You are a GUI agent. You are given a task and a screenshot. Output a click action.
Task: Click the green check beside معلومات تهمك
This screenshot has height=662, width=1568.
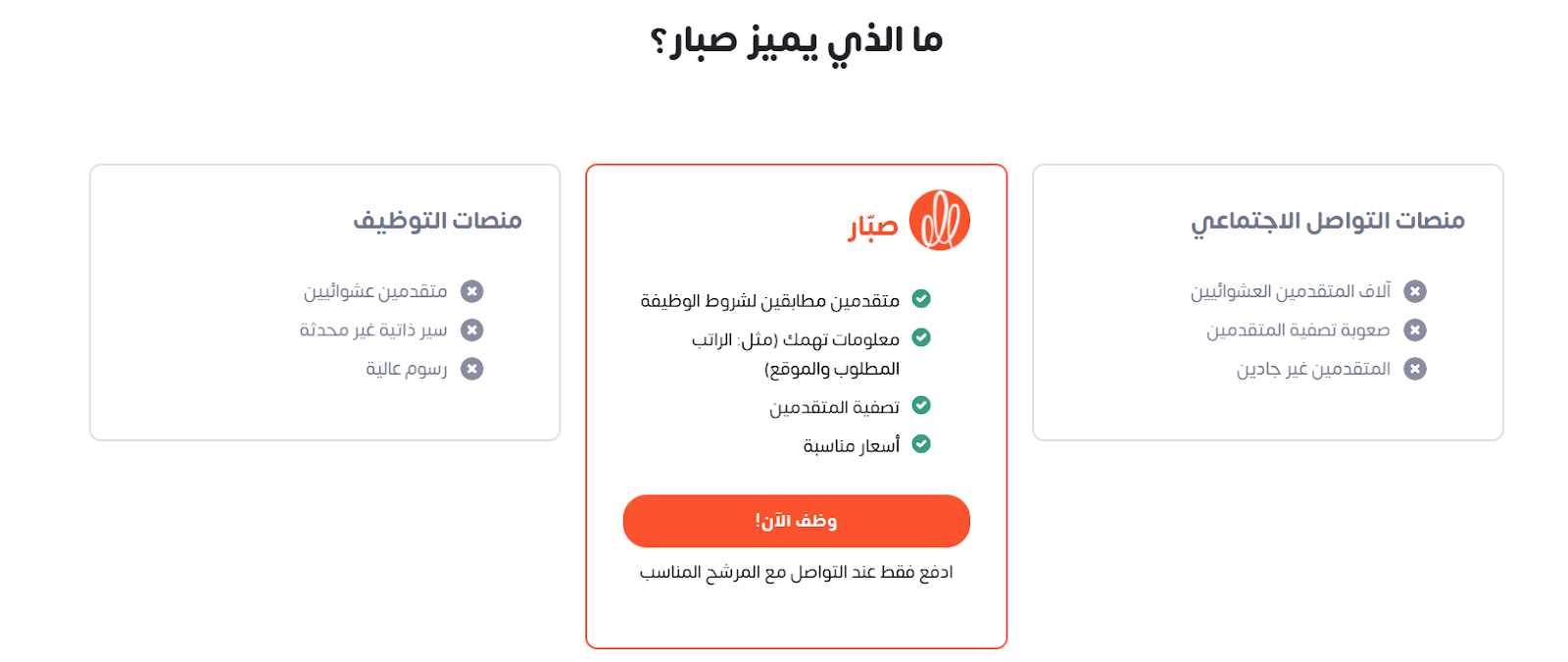click(x=921, y=337)
